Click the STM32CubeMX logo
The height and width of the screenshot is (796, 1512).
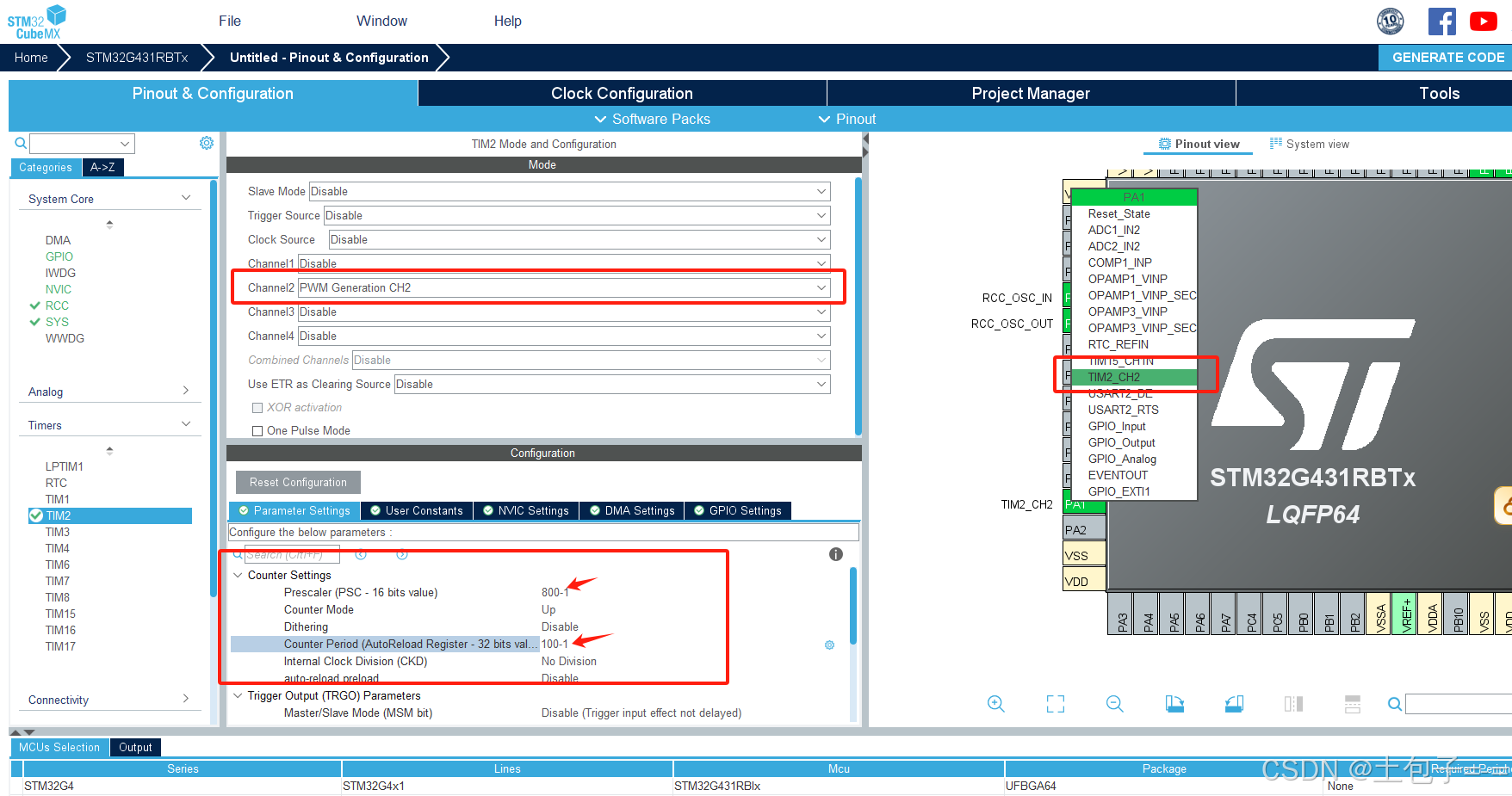[37, 22]
